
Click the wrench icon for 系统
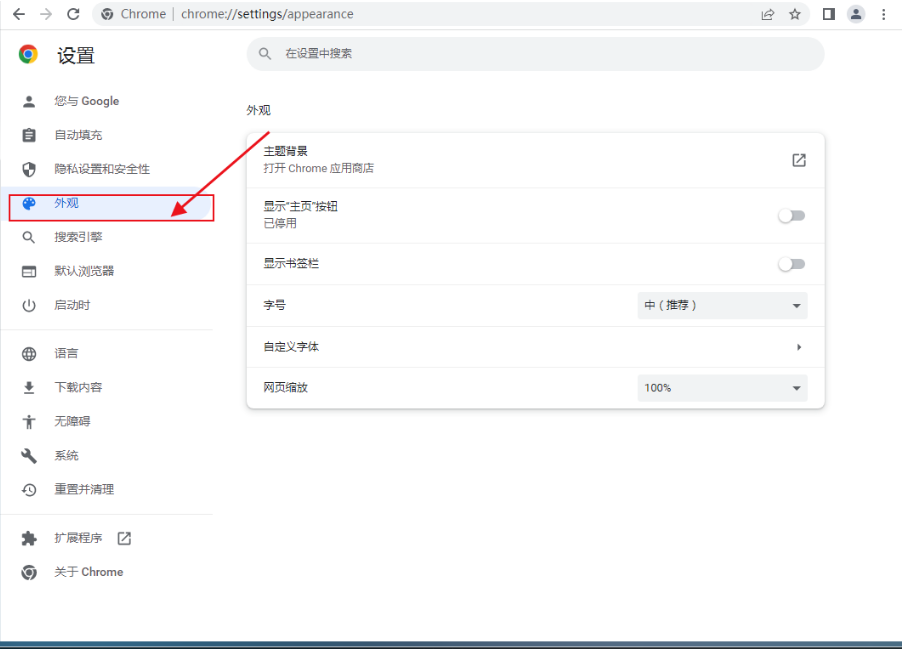(29, 456)
